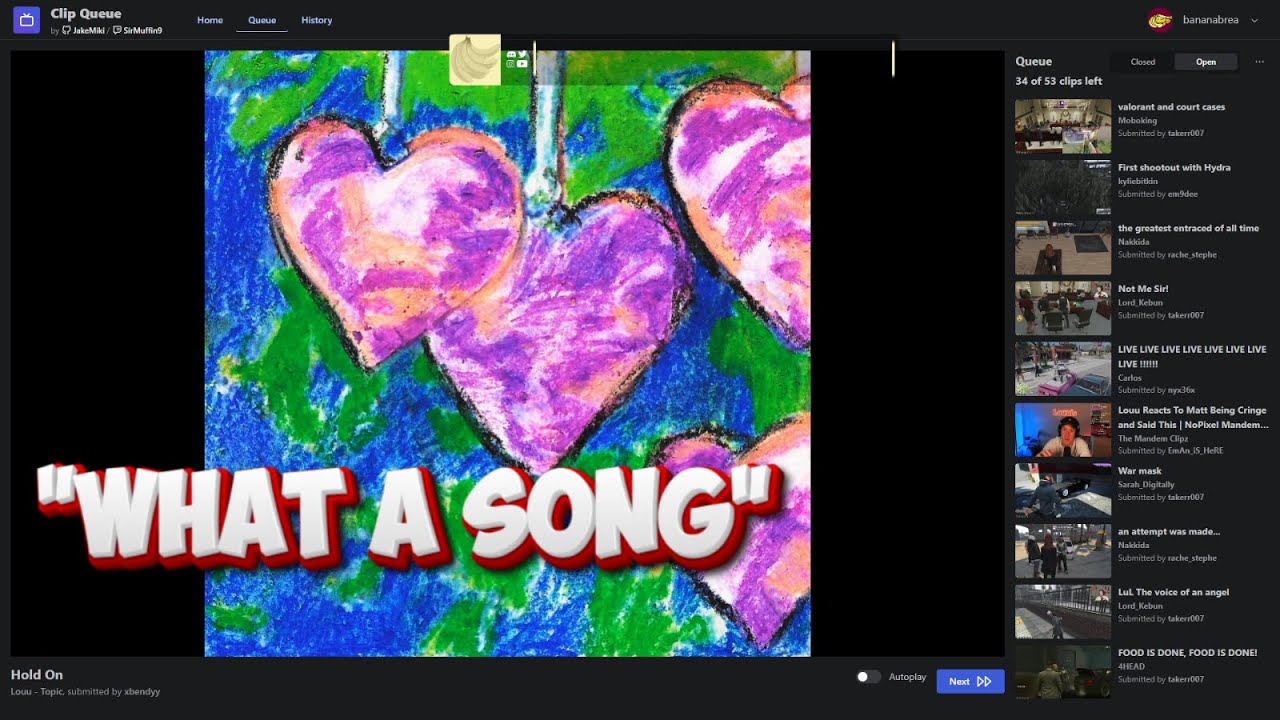Click channel name 4HEAD
The height and width of the screenshot is (720, 1280).
1131,666
